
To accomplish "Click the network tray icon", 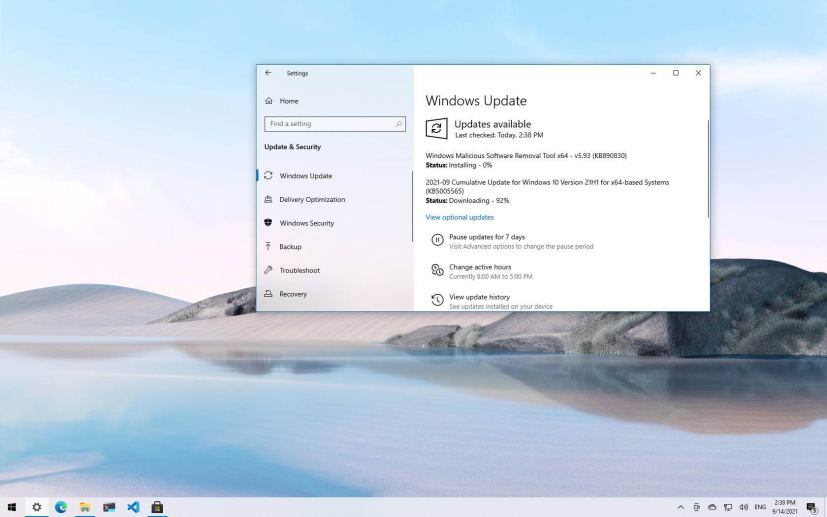I will [728, 507].
